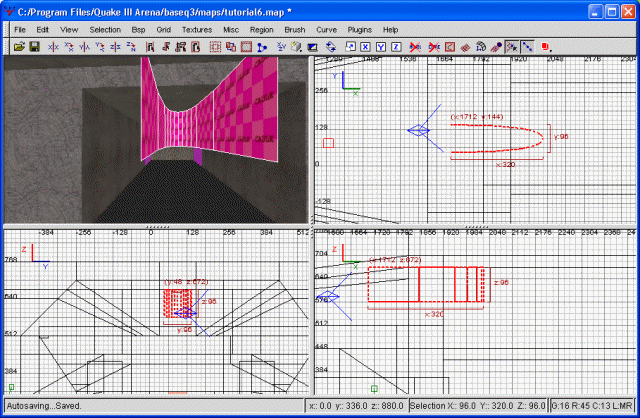The width and height of the screenshot is (640, 418).
Task: Click the red selected brush in XZ view
Action: [426, 284]
